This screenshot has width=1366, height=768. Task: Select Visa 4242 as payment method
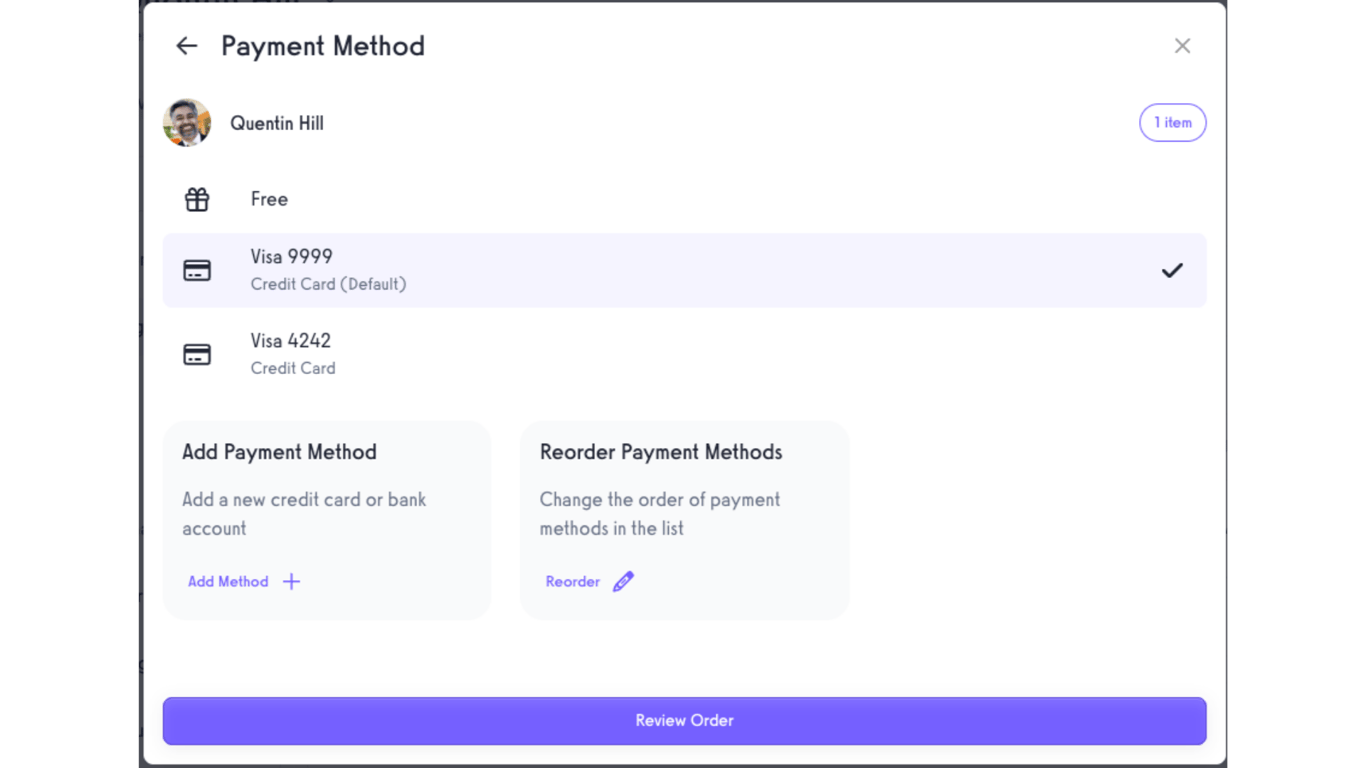(x=684, y=354)
